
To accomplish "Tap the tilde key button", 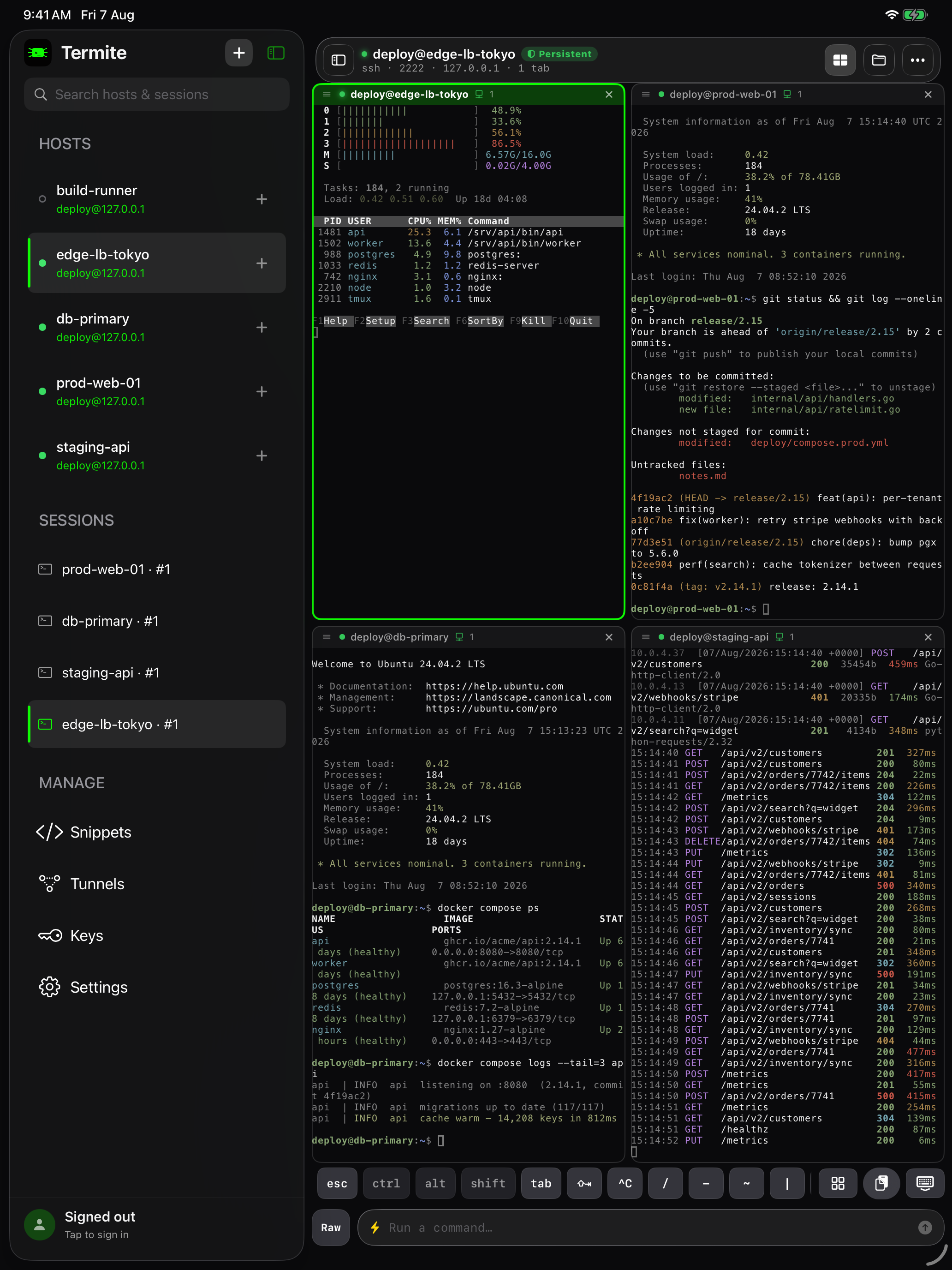I will [746, 1183].
